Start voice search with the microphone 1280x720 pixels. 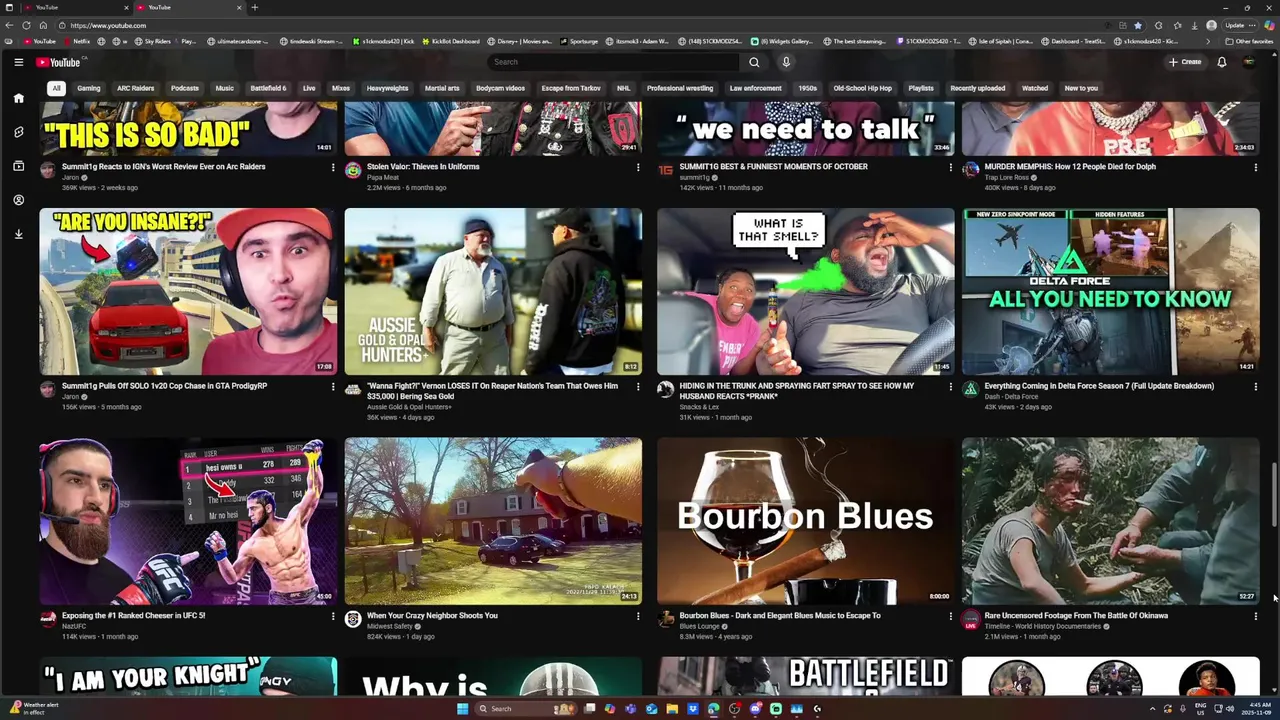786,62
